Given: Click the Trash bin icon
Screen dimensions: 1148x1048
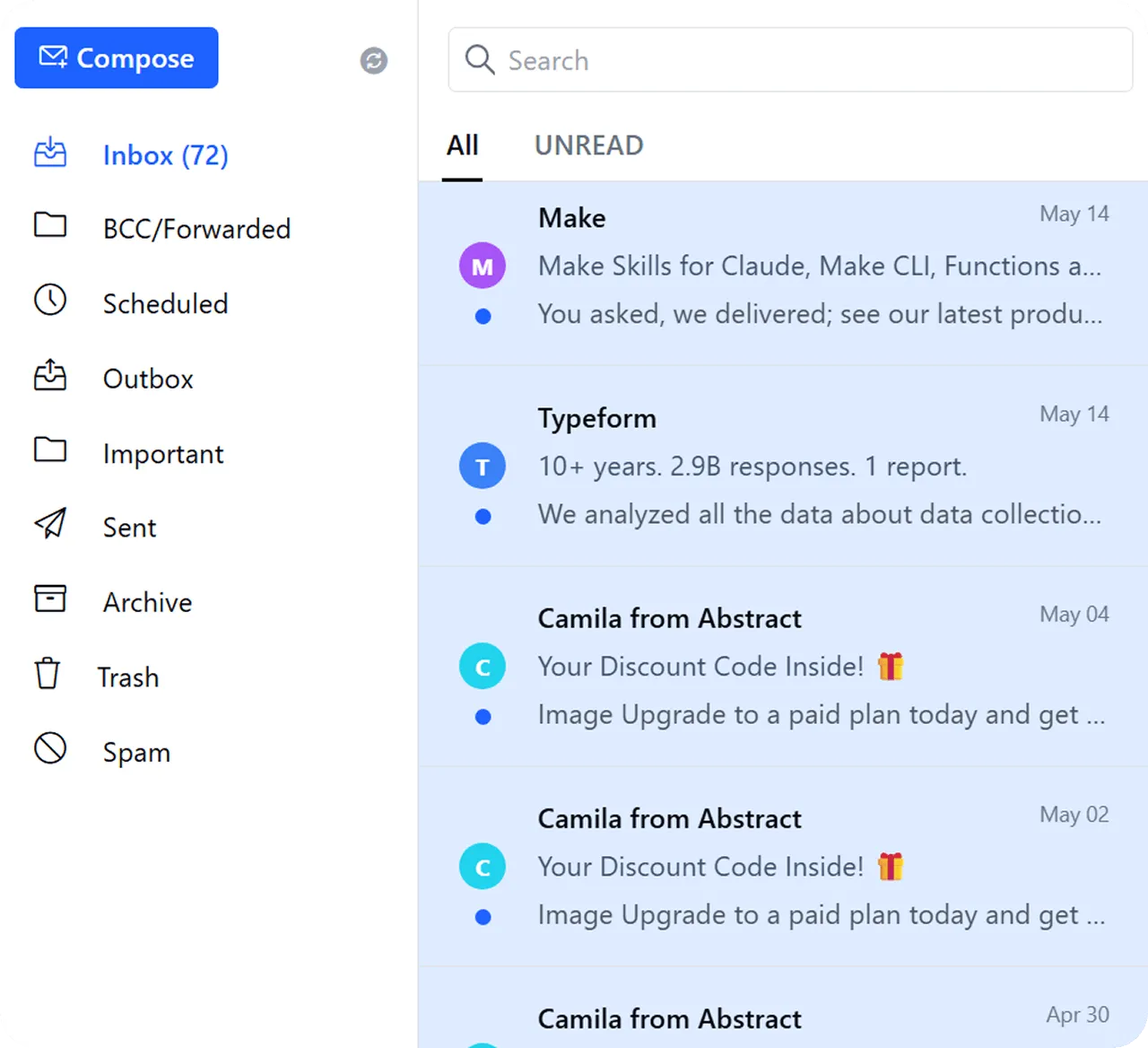Looking at the screenshot, I should pyautogui.click(x=48, y=673).
